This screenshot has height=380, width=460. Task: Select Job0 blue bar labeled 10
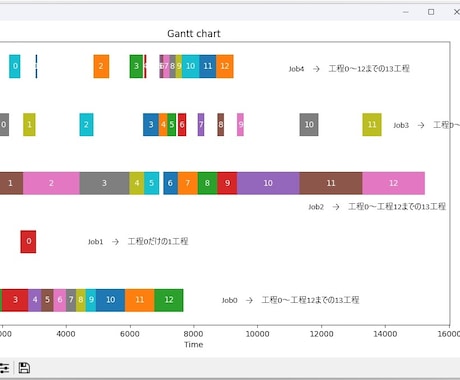111,300
